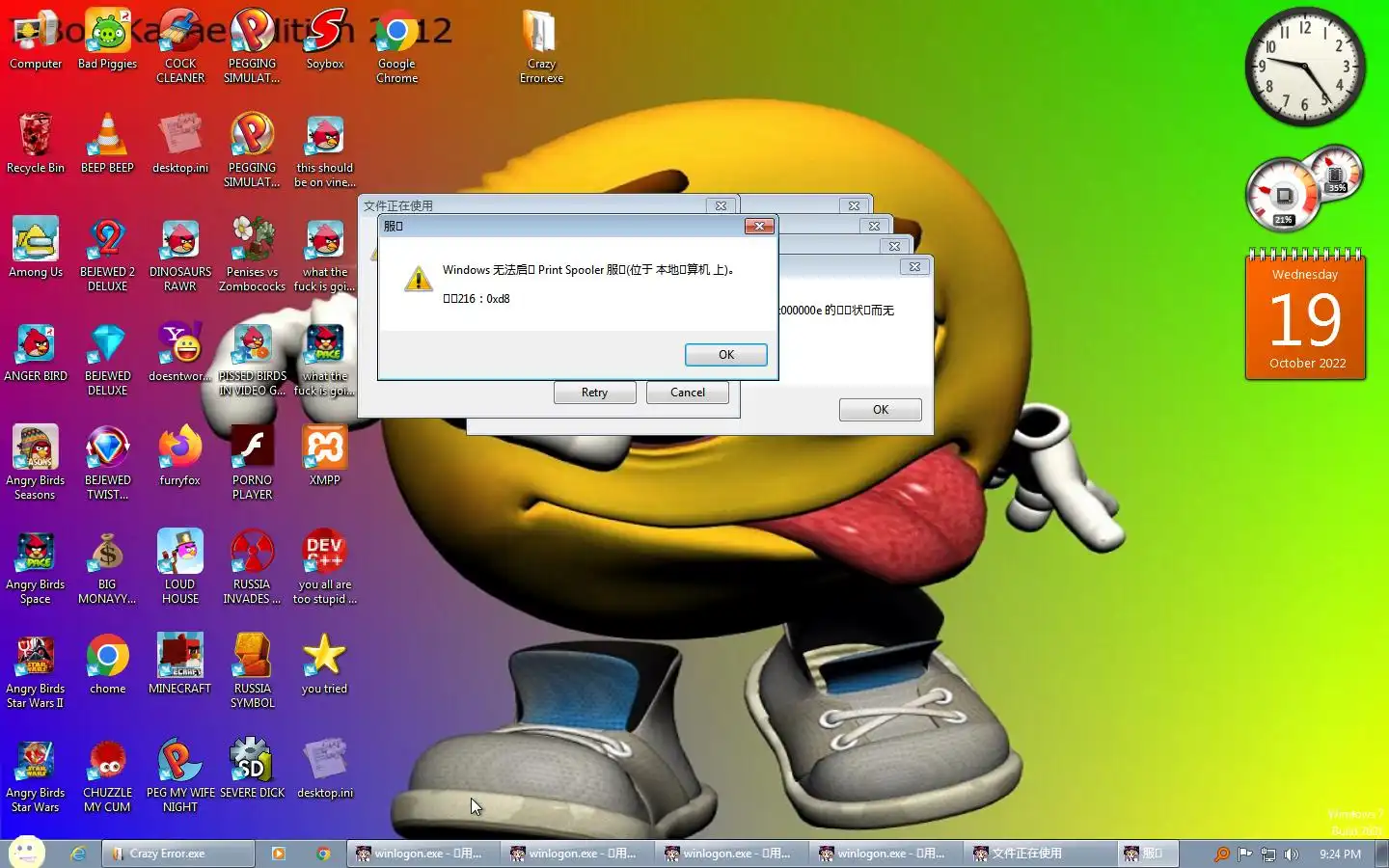Viewport: 1389px width, 868px height.
Task: Click the ANGER BIRD desktop icon
Action: [36, 353]
